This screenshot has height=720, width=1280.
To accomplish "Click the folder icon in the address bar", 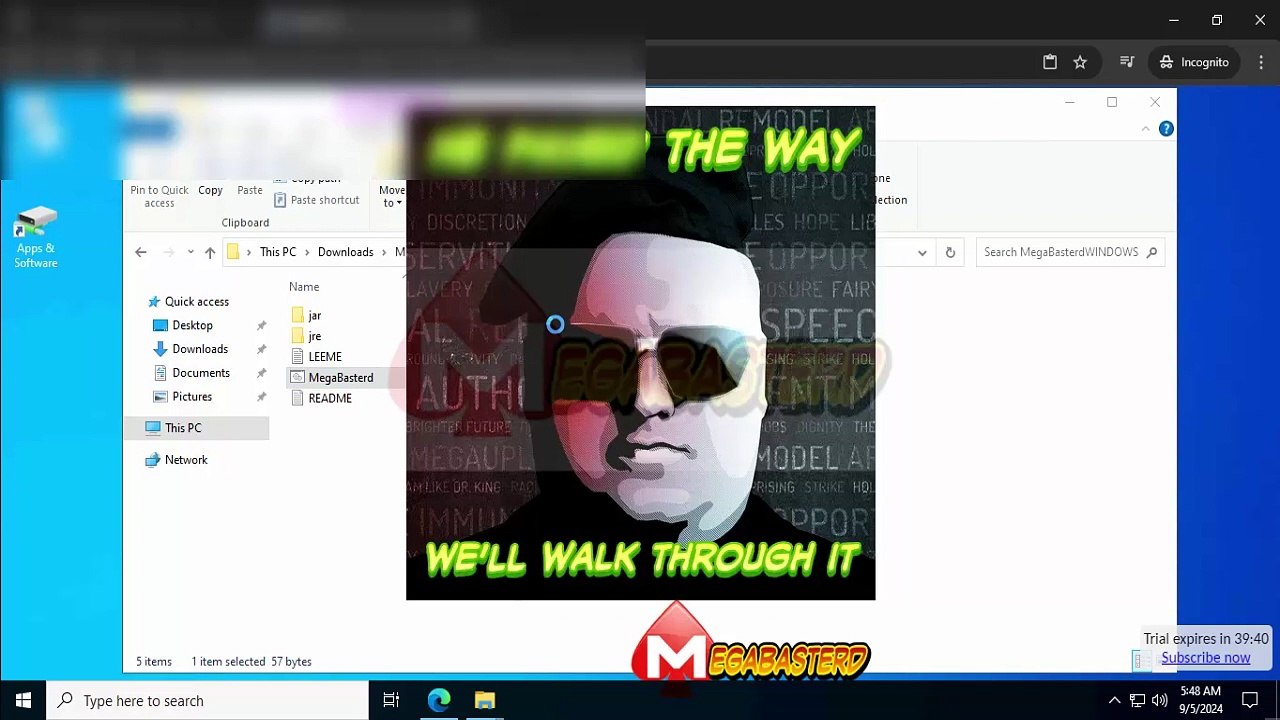I will pyautogui.click(x=233, y=252).
